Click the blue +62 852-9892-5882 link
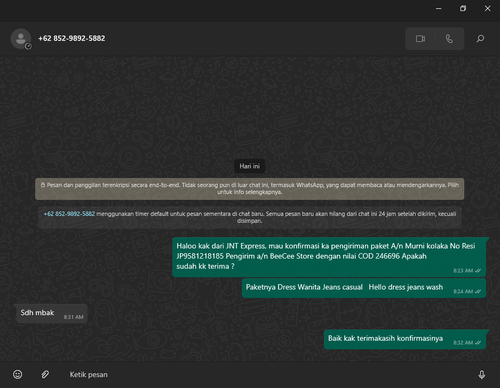Viewport: 500px width, 388px height. [x=69, y=214]
